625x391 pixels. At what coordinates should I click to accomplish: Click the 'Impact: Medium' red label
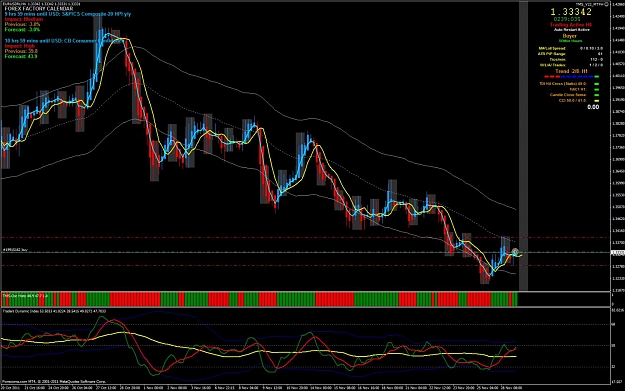(x=24, y=19)
